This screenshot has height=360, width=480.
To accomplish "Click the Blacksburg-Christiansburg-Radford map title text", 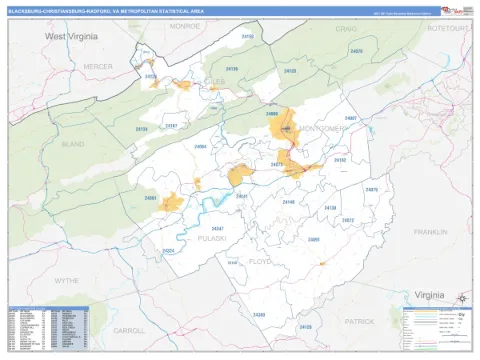I will [106, 11].
